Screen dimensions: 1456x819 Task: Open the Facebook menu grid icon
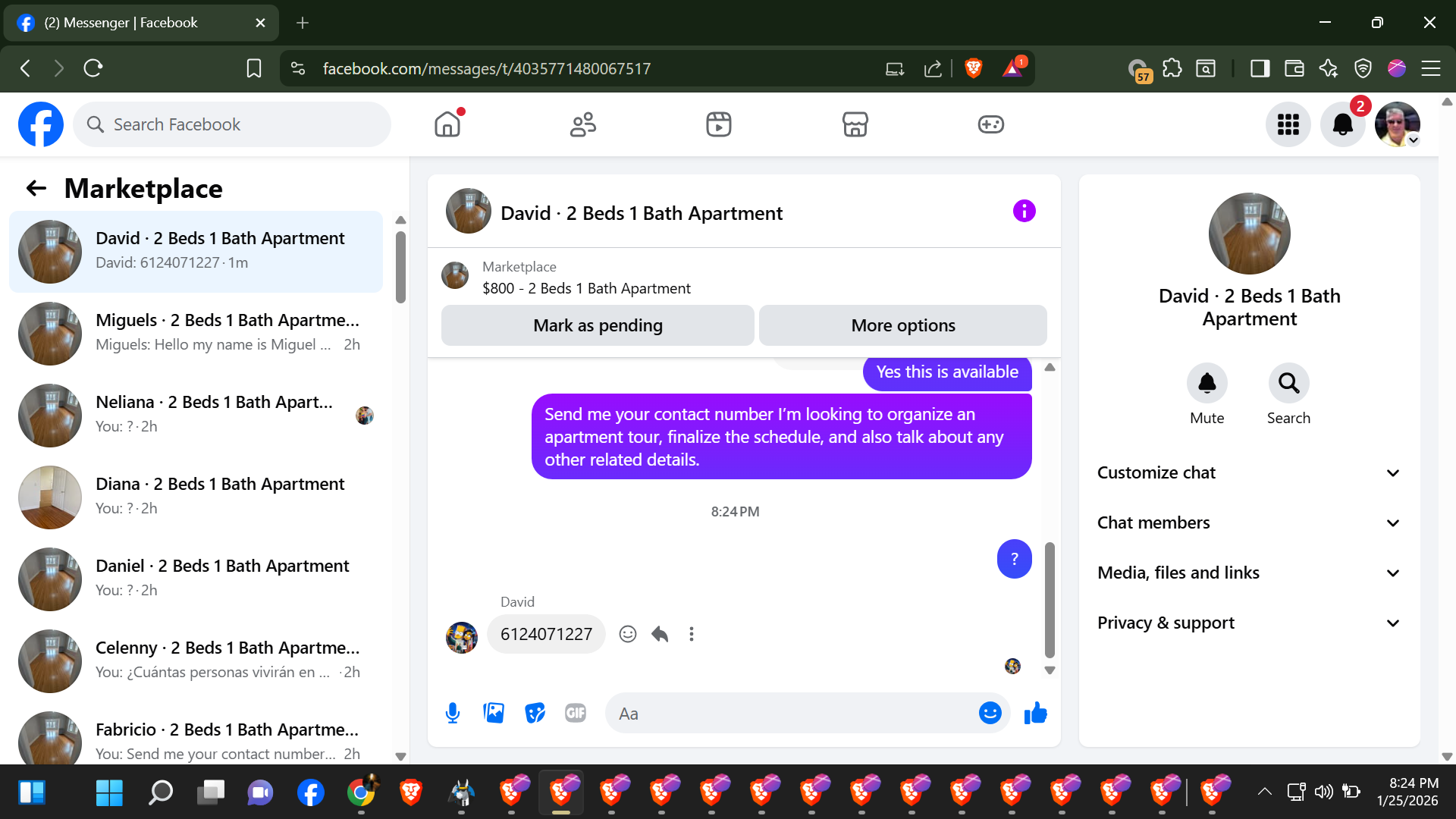click(x=1288, y=124)
